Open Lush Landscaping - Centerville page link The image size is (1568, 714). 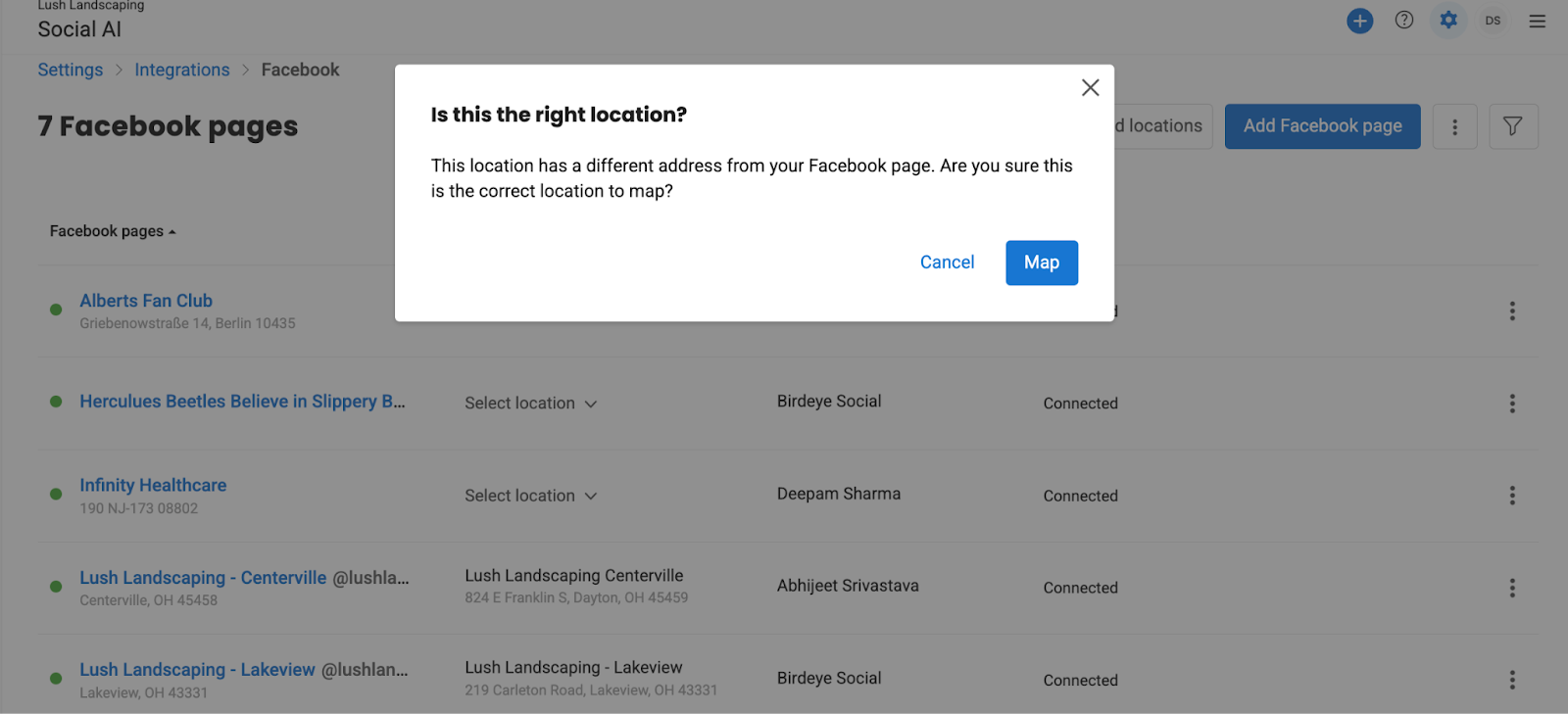203,578
